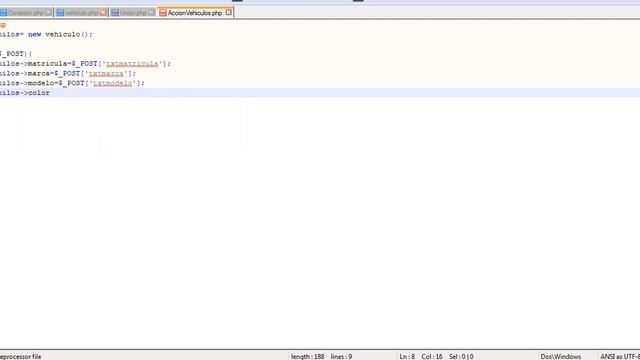Click the 'txtmodelo' string in code
Image resolution: width=640 pixels, height=360 pixels.
coord(113,83)
